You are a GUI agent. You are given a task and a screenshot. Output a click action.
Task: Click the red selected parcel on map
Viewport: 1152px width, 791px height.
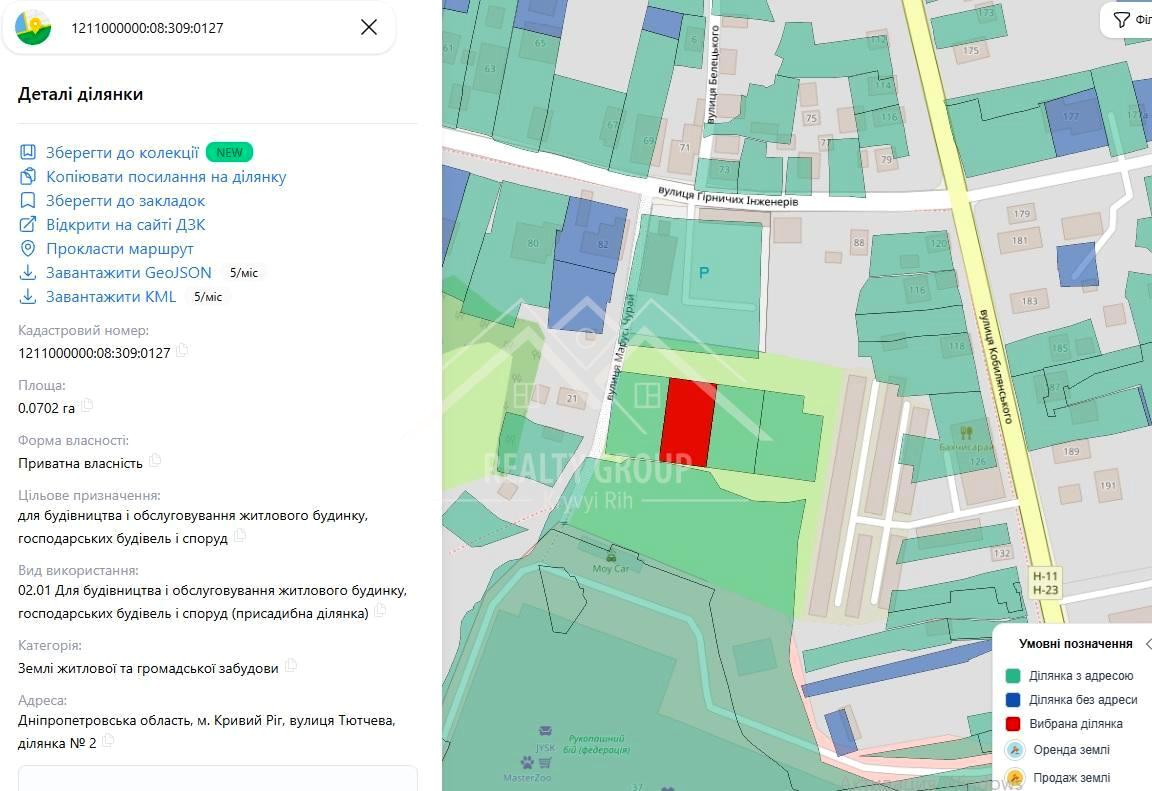pyautogui.click(x=688, y=422)
